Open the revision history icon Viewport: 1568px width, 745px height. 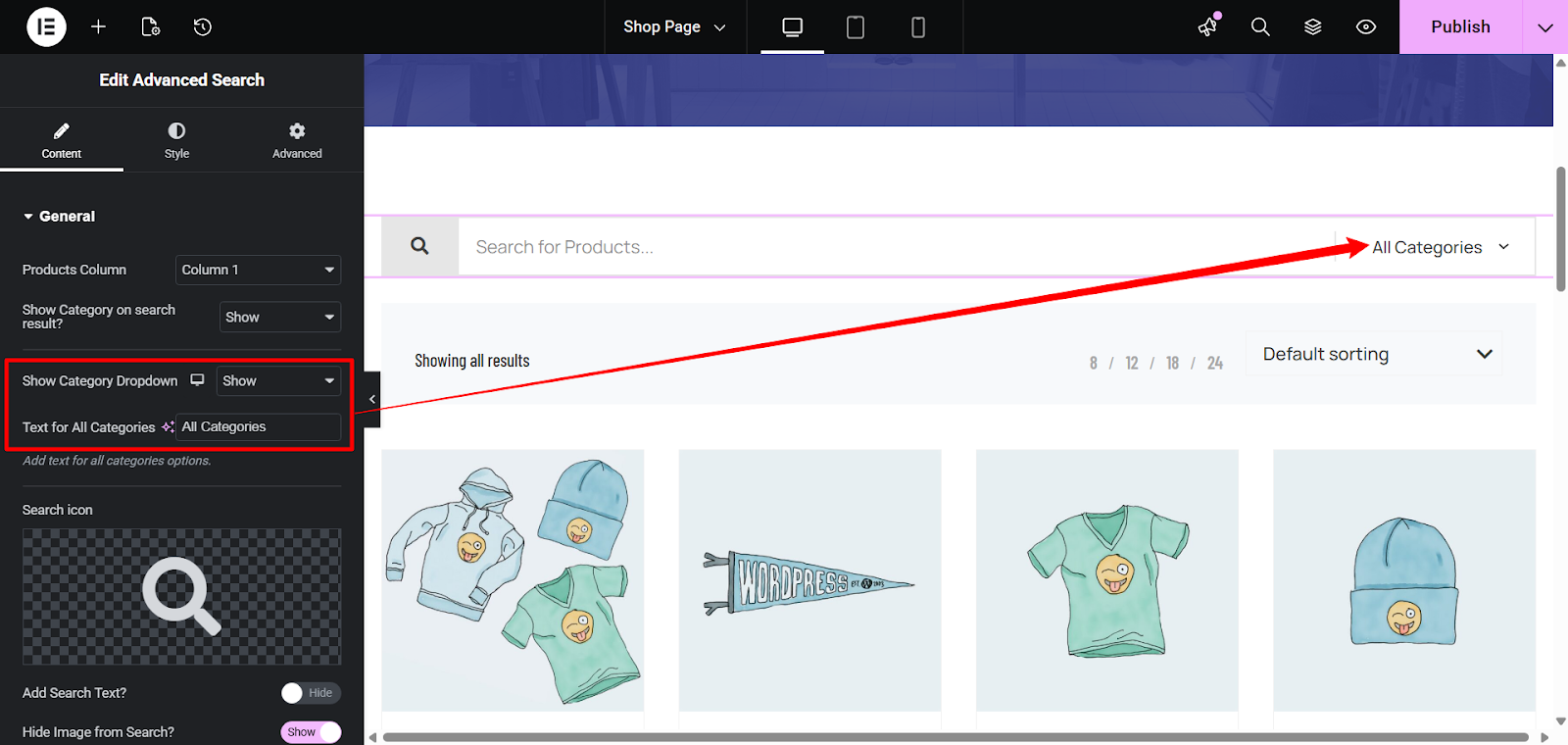coord(203,26)
